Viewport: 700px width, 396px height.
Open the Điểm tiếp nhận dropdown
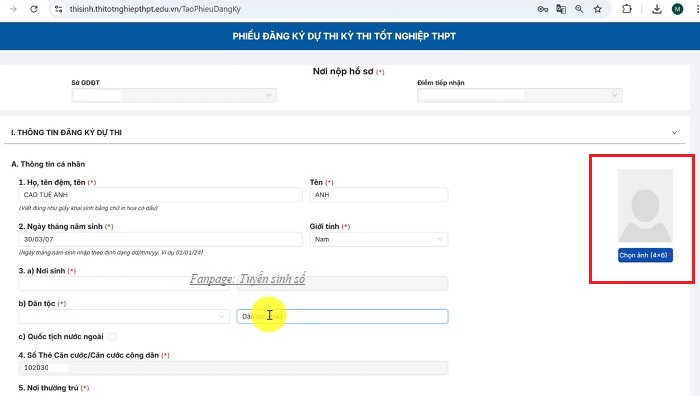(x=520, y=95)
